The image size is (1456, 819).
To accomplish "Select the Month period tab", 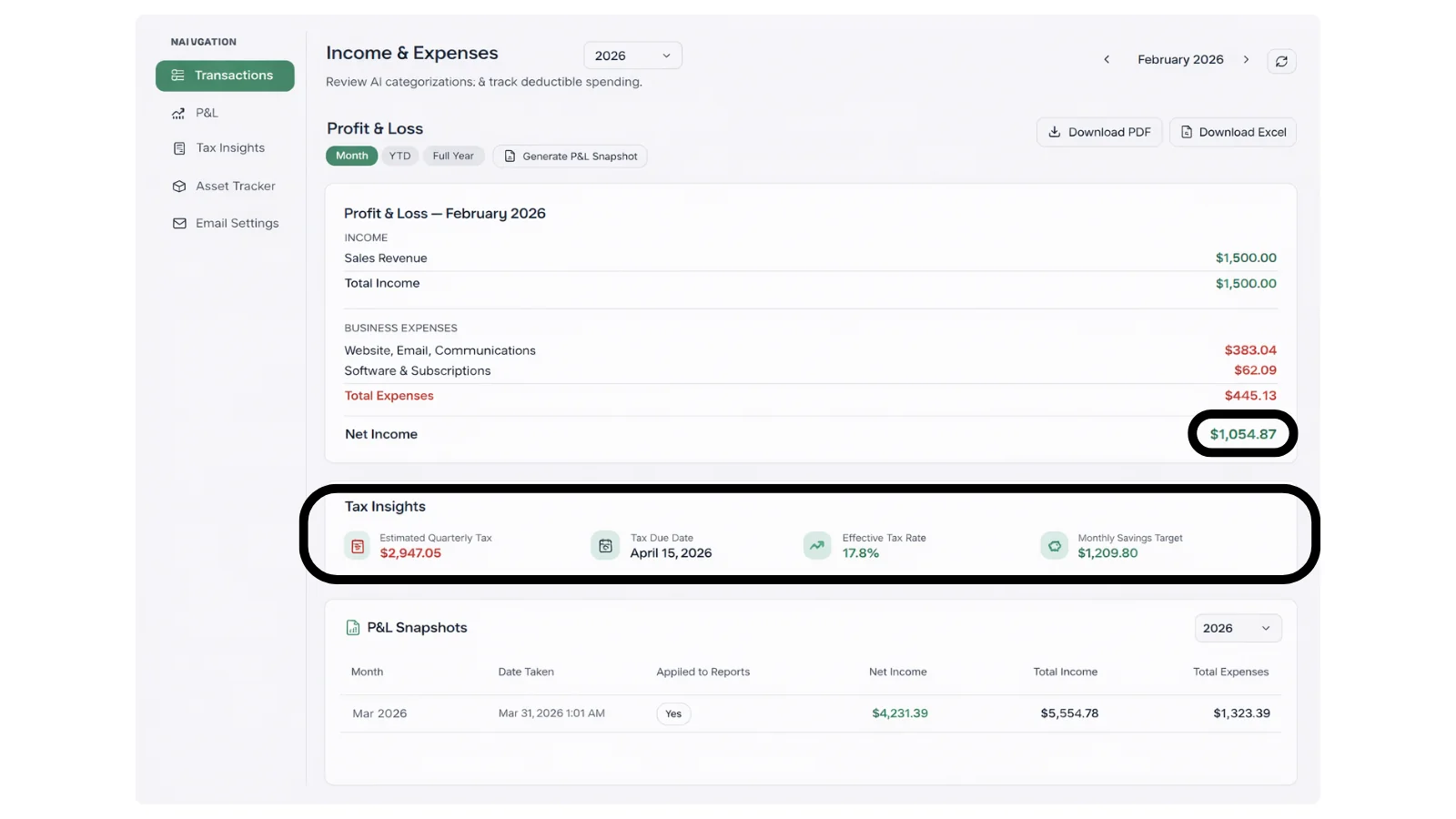I will [x=352, y=156].
